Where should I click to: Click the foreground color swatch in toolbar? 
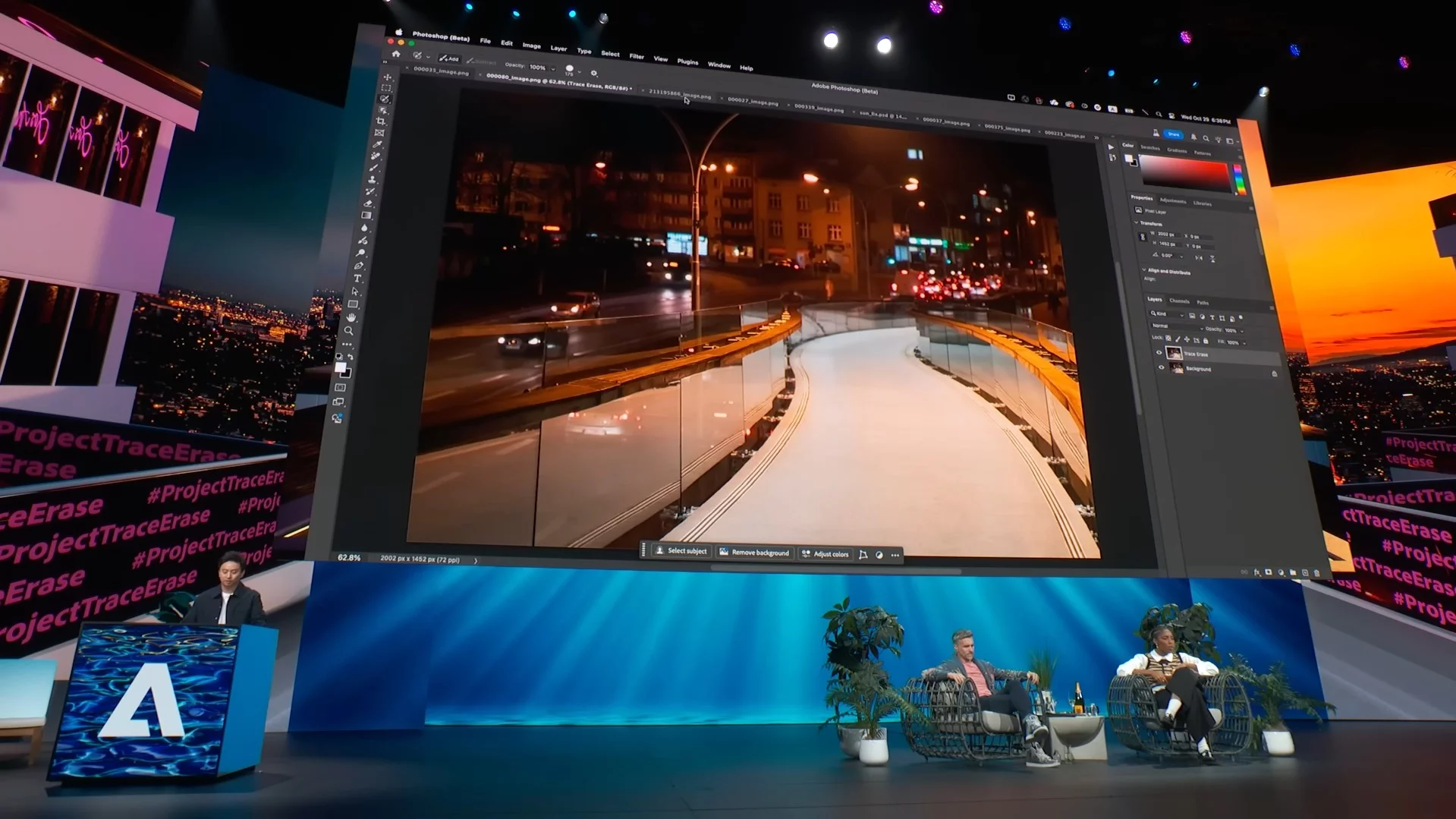pos(340,367)
